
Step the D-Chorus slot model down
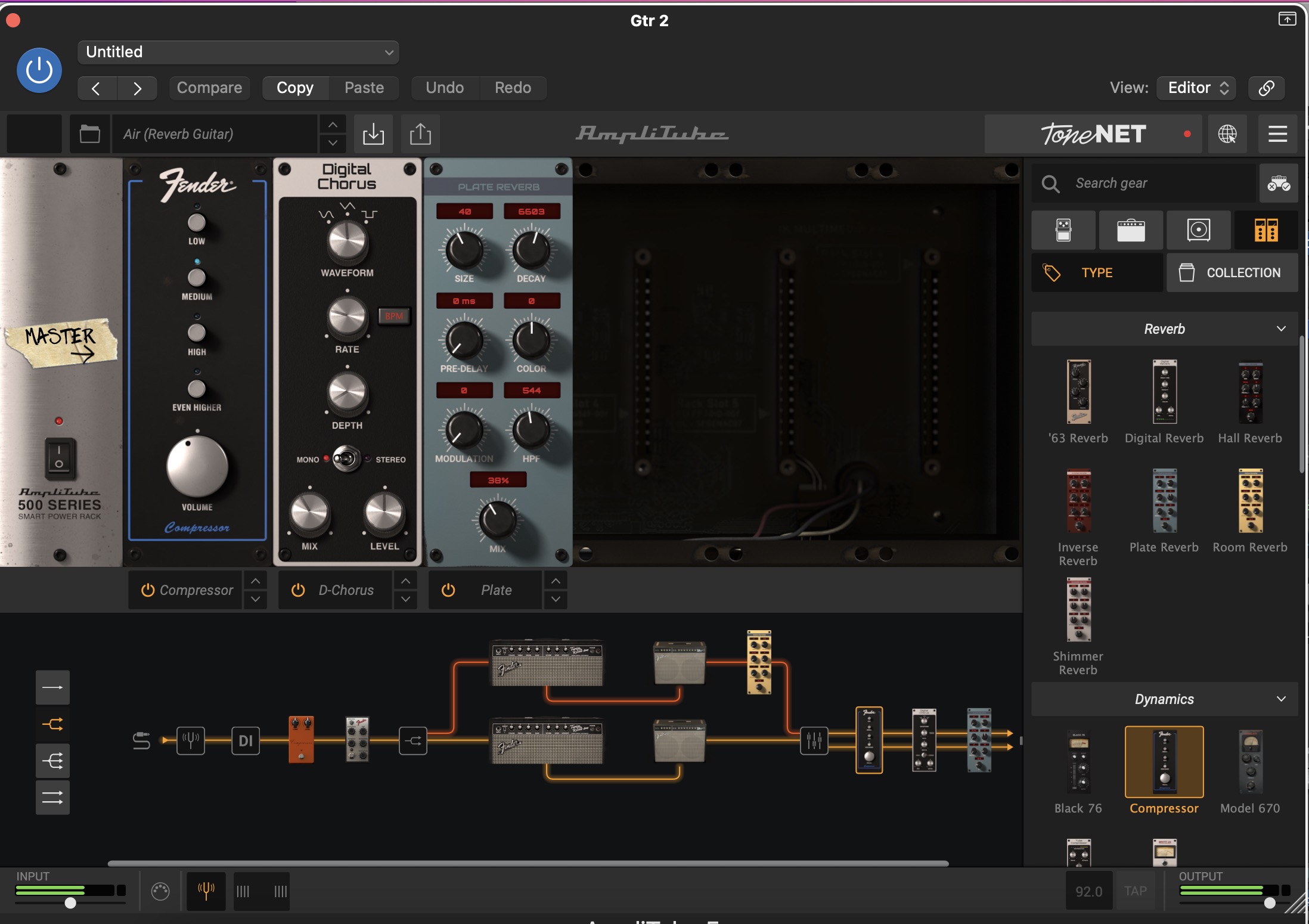tap(405, 599)
